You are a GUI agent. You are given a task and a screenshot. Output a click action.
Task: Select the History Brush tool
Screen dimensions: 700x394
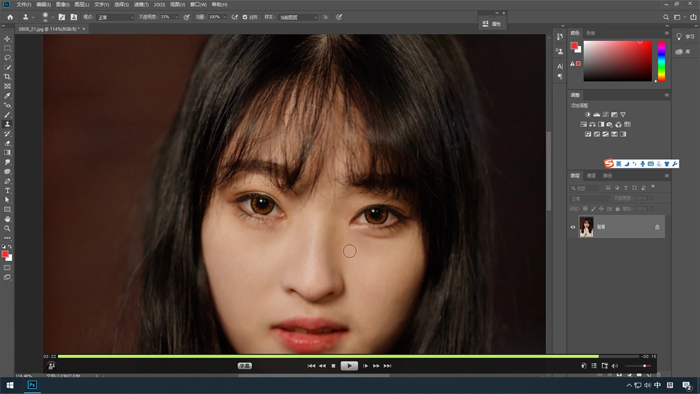(x=7, y=134)
